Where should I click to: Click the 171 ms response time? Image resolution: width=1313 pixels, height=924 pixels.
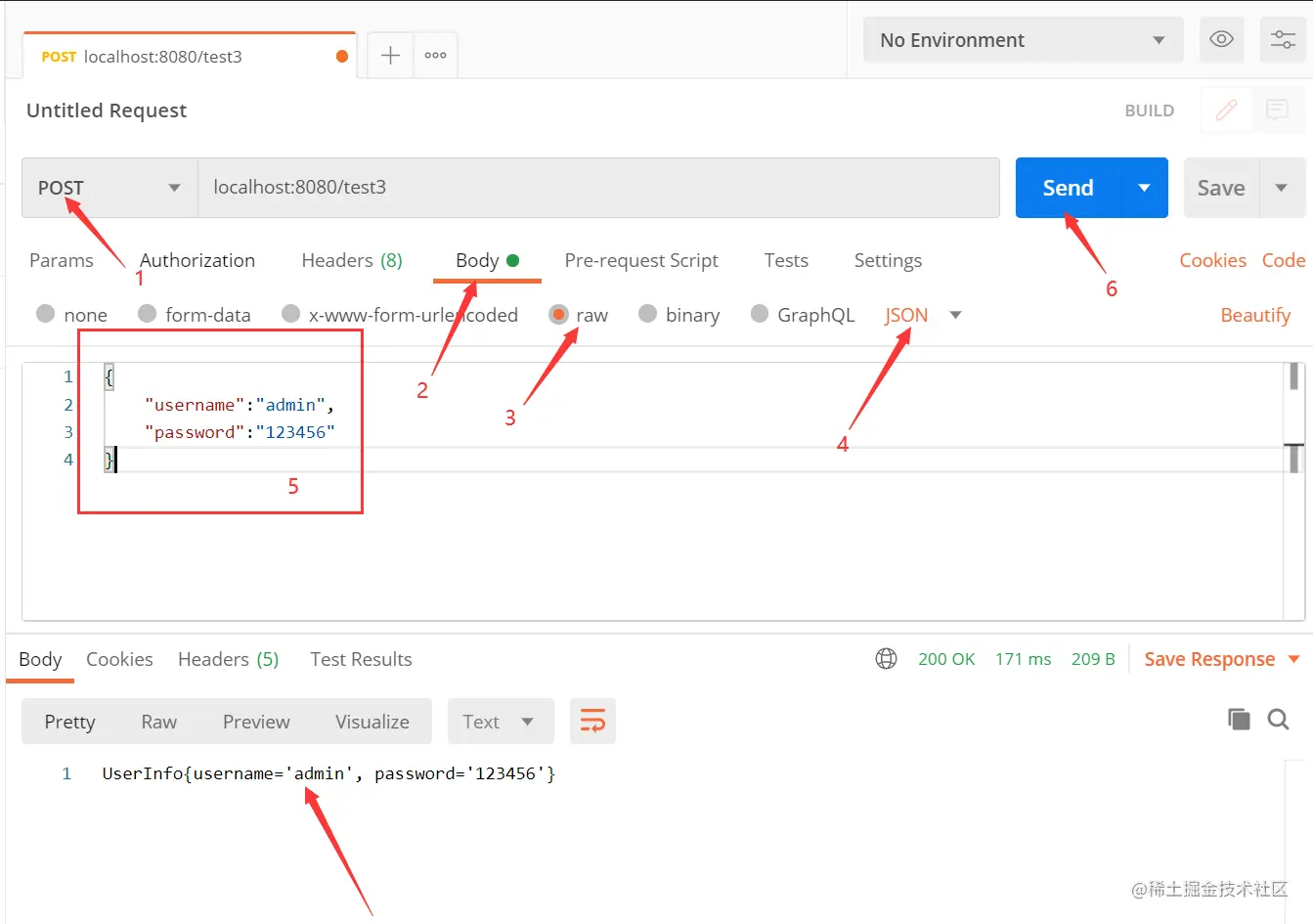click(1023, 659)
